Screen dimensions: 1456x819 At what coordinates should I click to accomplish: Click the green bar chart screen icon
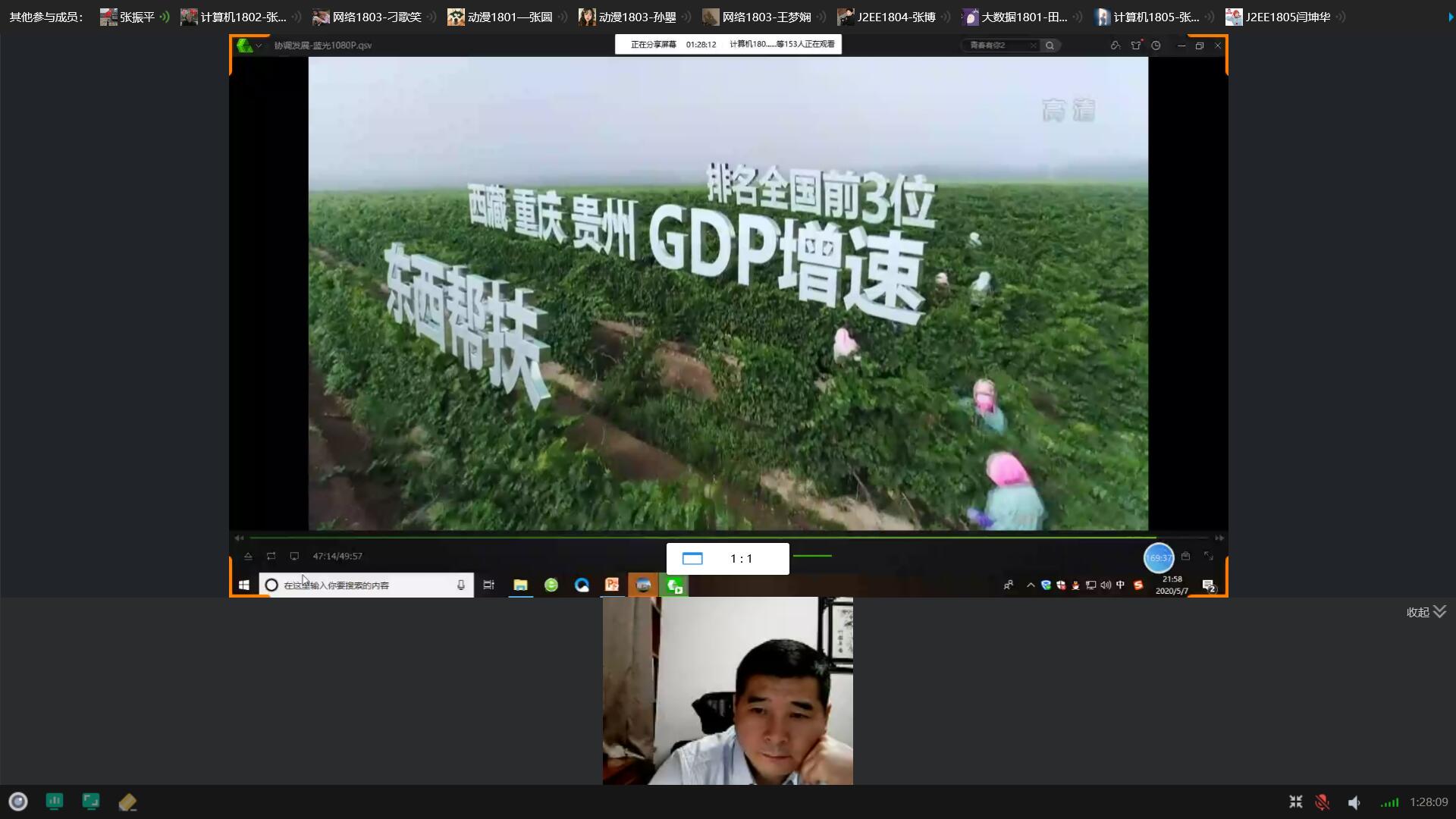(x=55, y=802)
